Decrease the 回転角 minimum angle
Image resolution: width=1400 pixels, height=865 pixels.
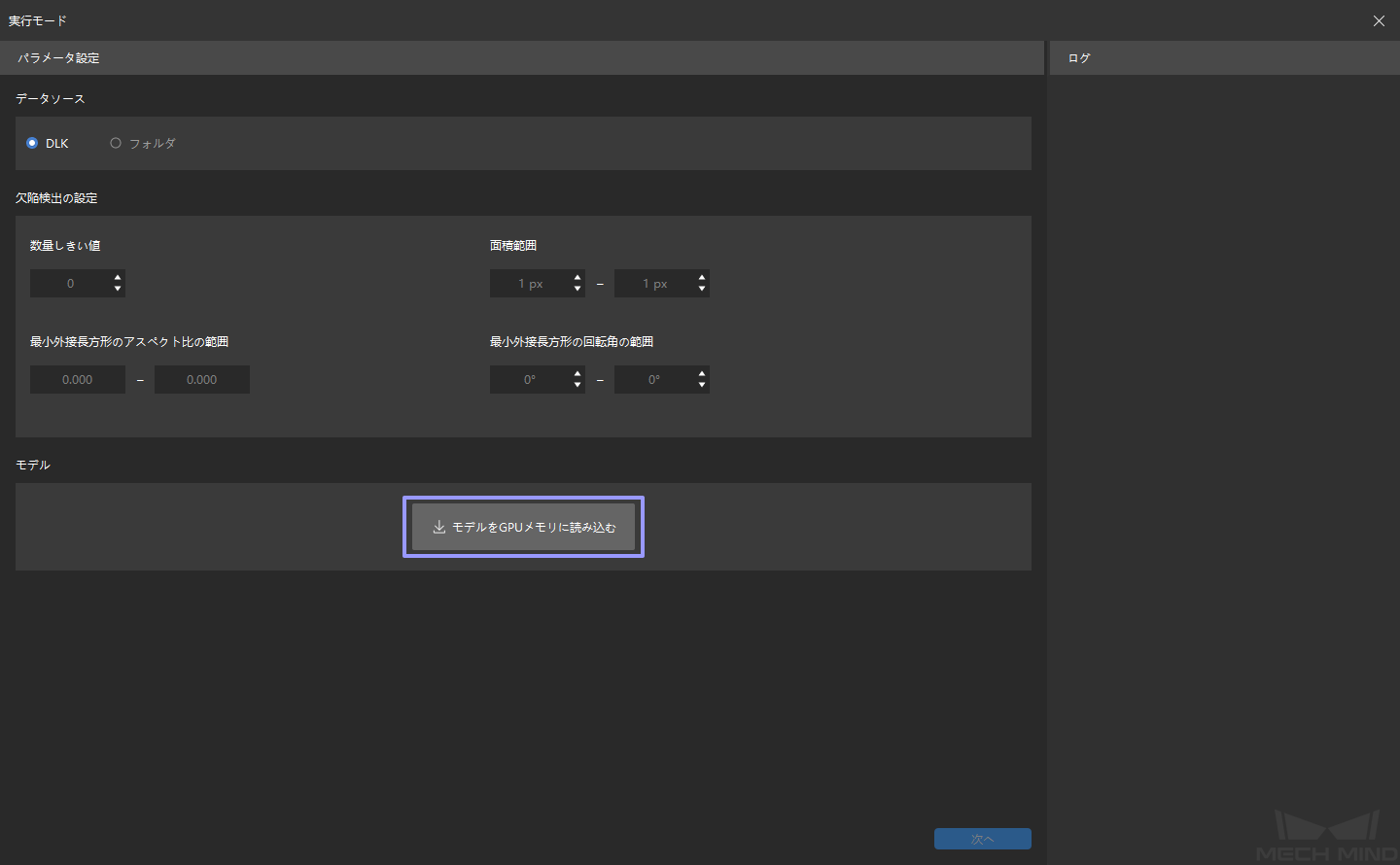pyautogui.click(x=577, y=386)
